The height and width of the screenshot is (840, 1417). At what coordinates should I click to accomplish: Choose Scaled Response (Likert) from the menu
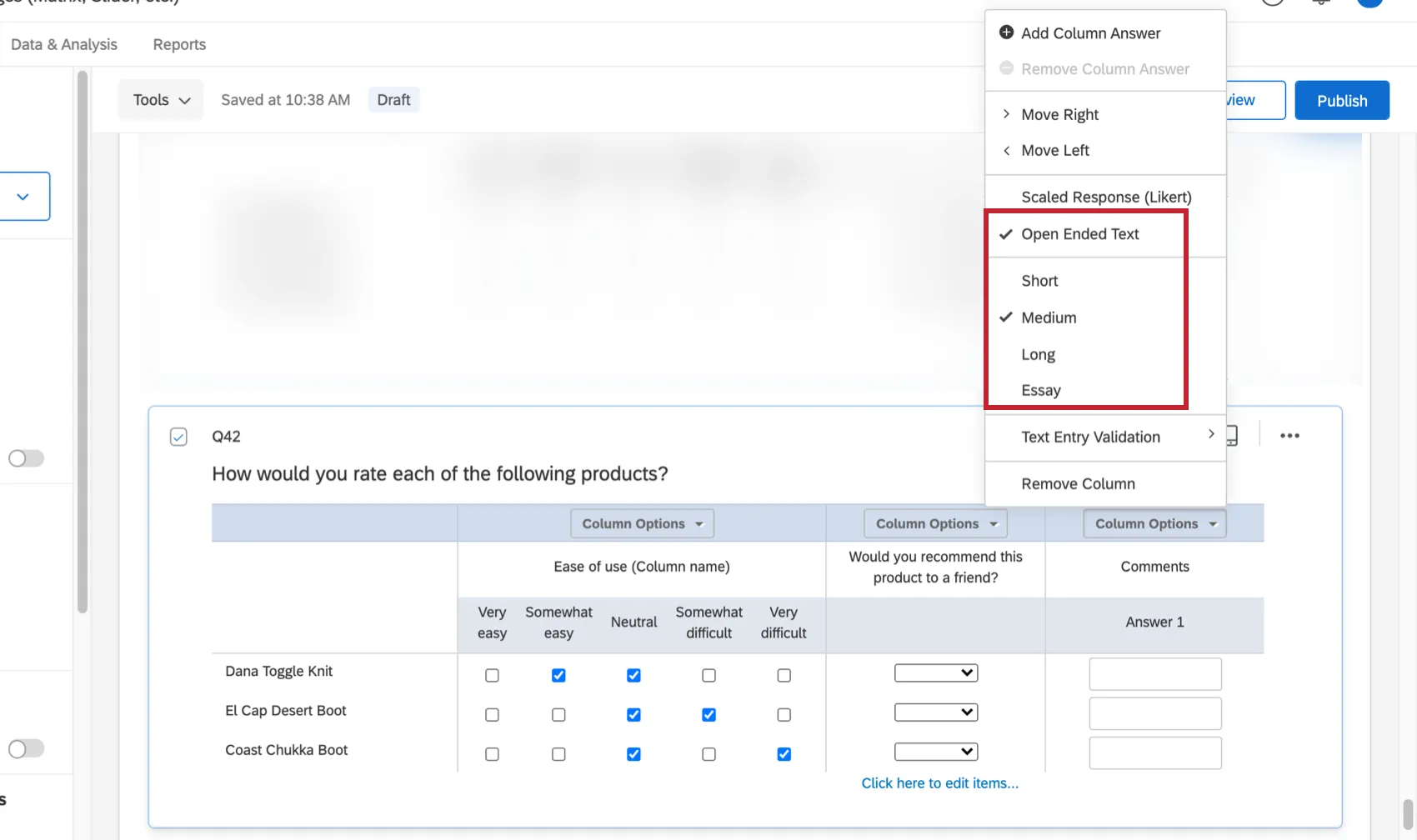(x=1106, y=197)
